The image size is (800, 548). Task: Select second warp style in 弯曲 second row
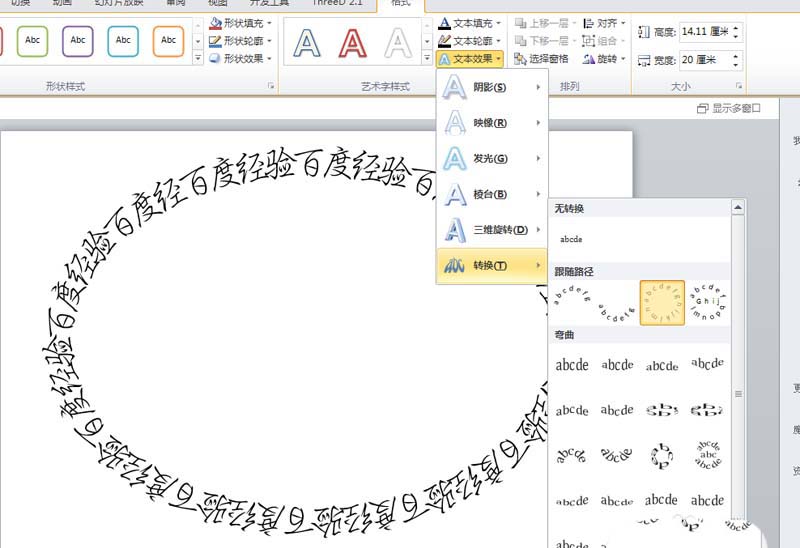[x=617, y=410]
